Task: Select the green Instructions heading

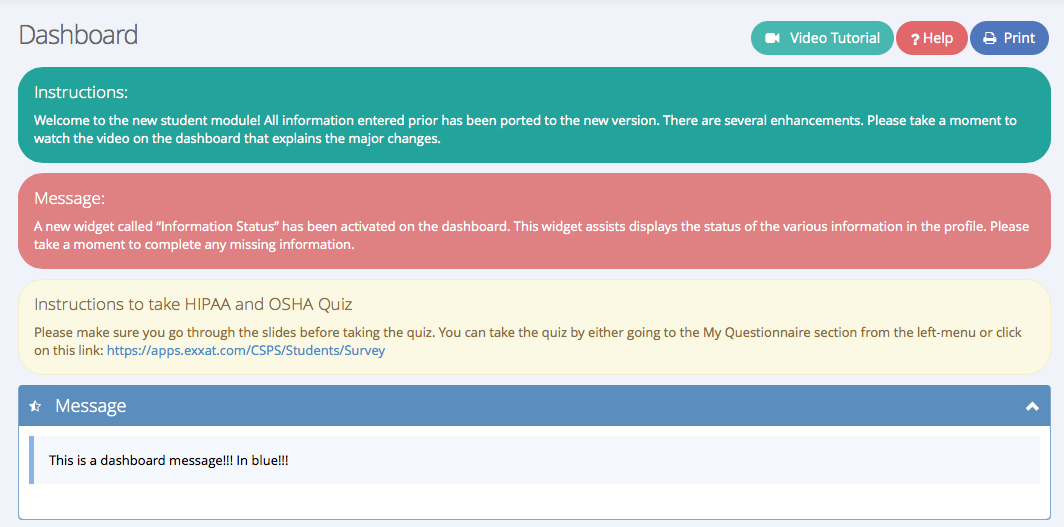Action: [x=81, y=92]
